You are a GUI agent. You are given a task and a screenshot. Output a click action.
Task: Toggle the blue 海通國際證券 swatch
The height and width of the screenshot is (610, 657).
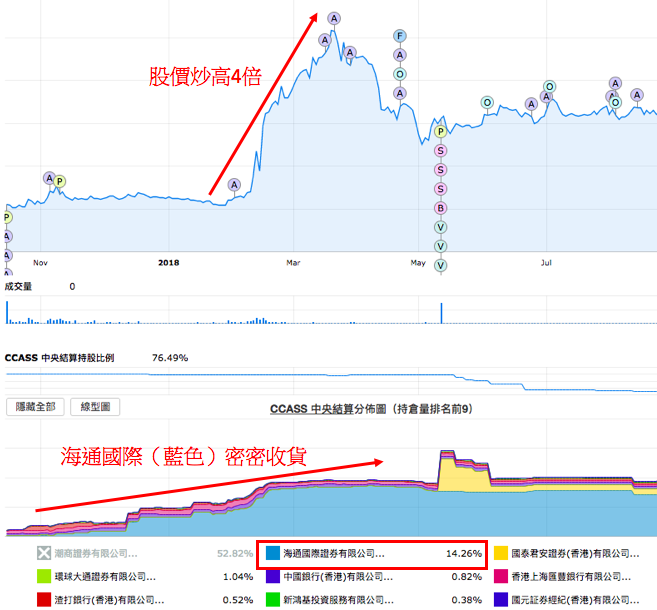click(273, 553)
